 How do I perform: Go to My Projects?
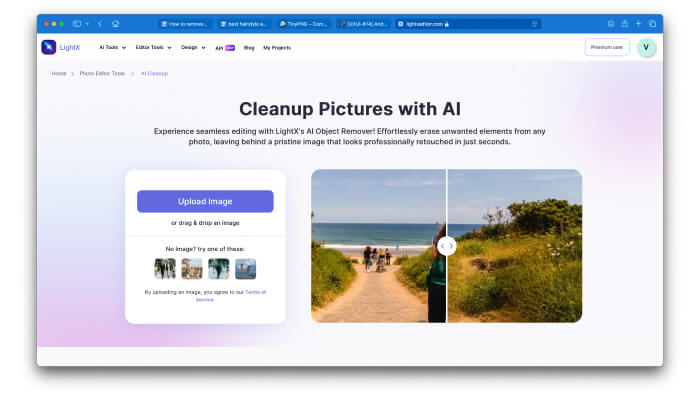(x=277, y=48)
